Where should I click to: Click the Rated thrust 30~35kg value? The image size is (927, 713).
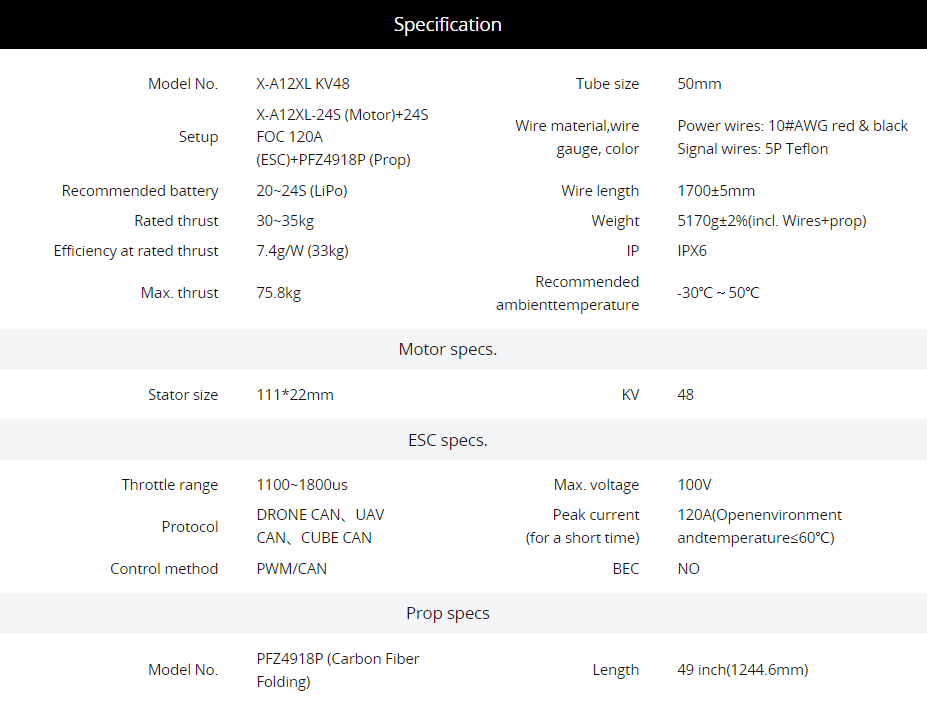285,221
